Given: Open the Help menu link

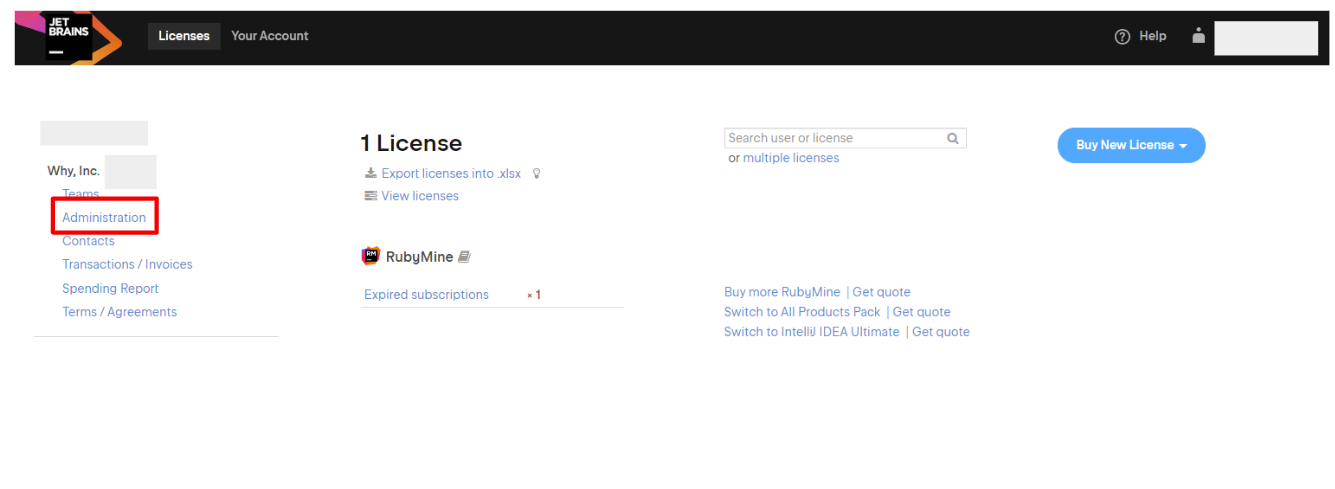Looking at the screenshot, I should coord(1153,36).
